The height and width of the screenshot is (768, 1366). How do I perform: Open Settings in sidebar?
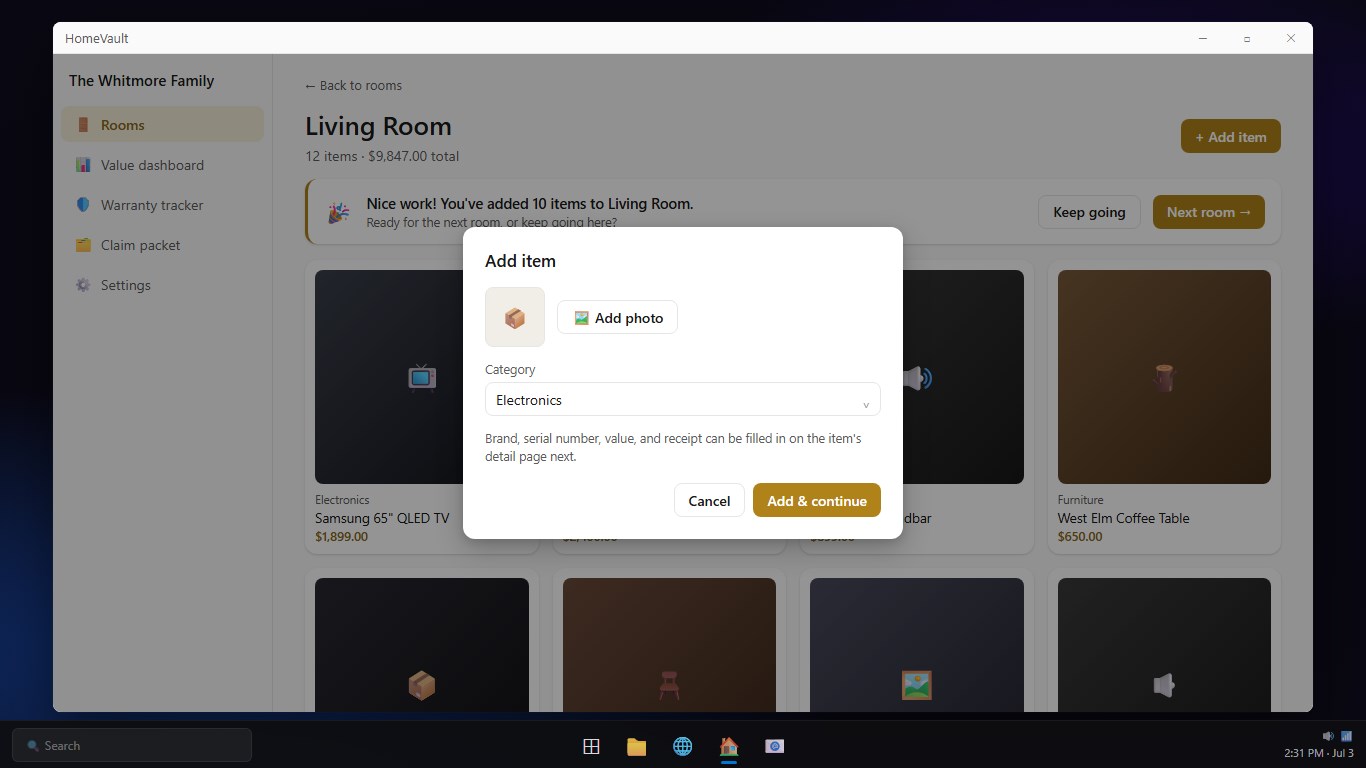[x=162, y=284]
